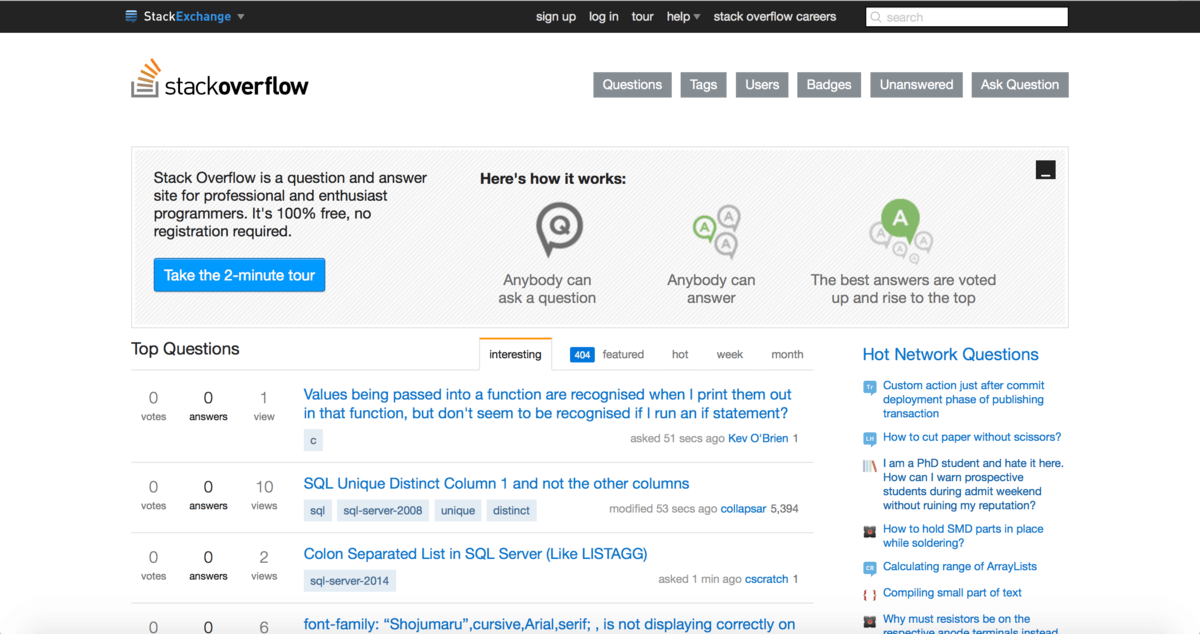
Task: Click inside the search field
Action: 970,17
